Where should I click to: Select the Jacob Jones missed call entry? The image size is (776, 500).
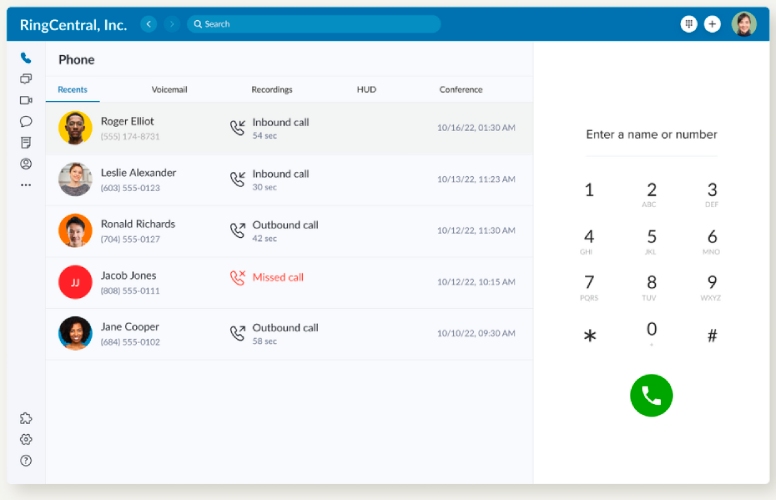288,282
